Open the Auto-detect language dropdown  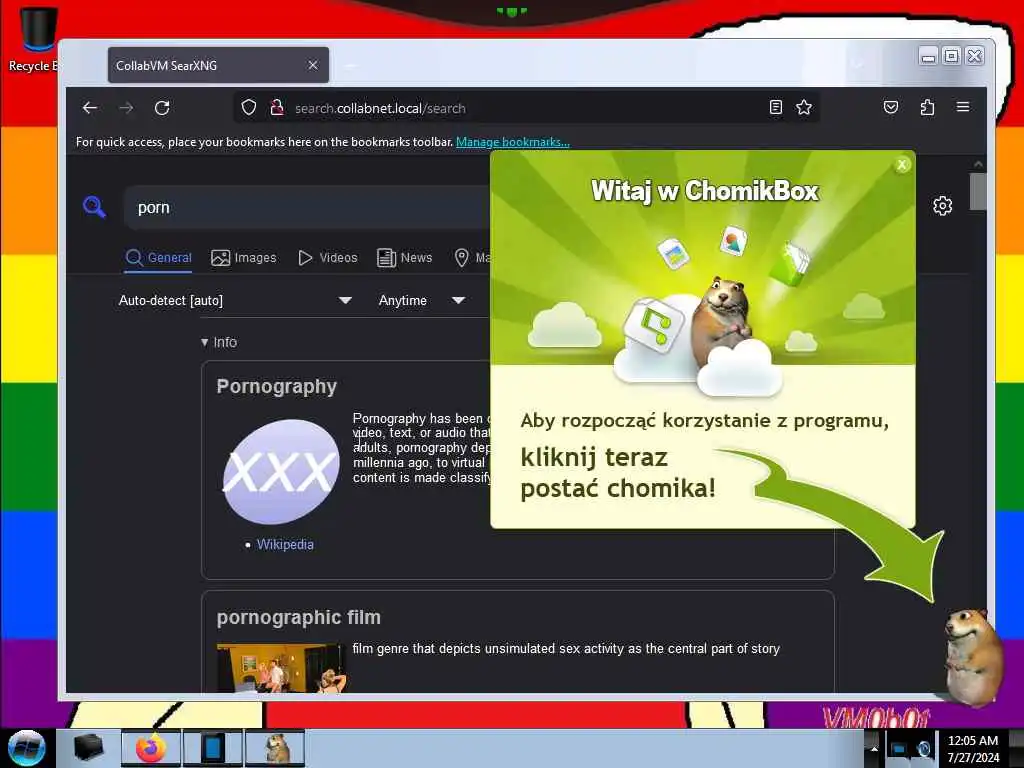click(235, 300)
